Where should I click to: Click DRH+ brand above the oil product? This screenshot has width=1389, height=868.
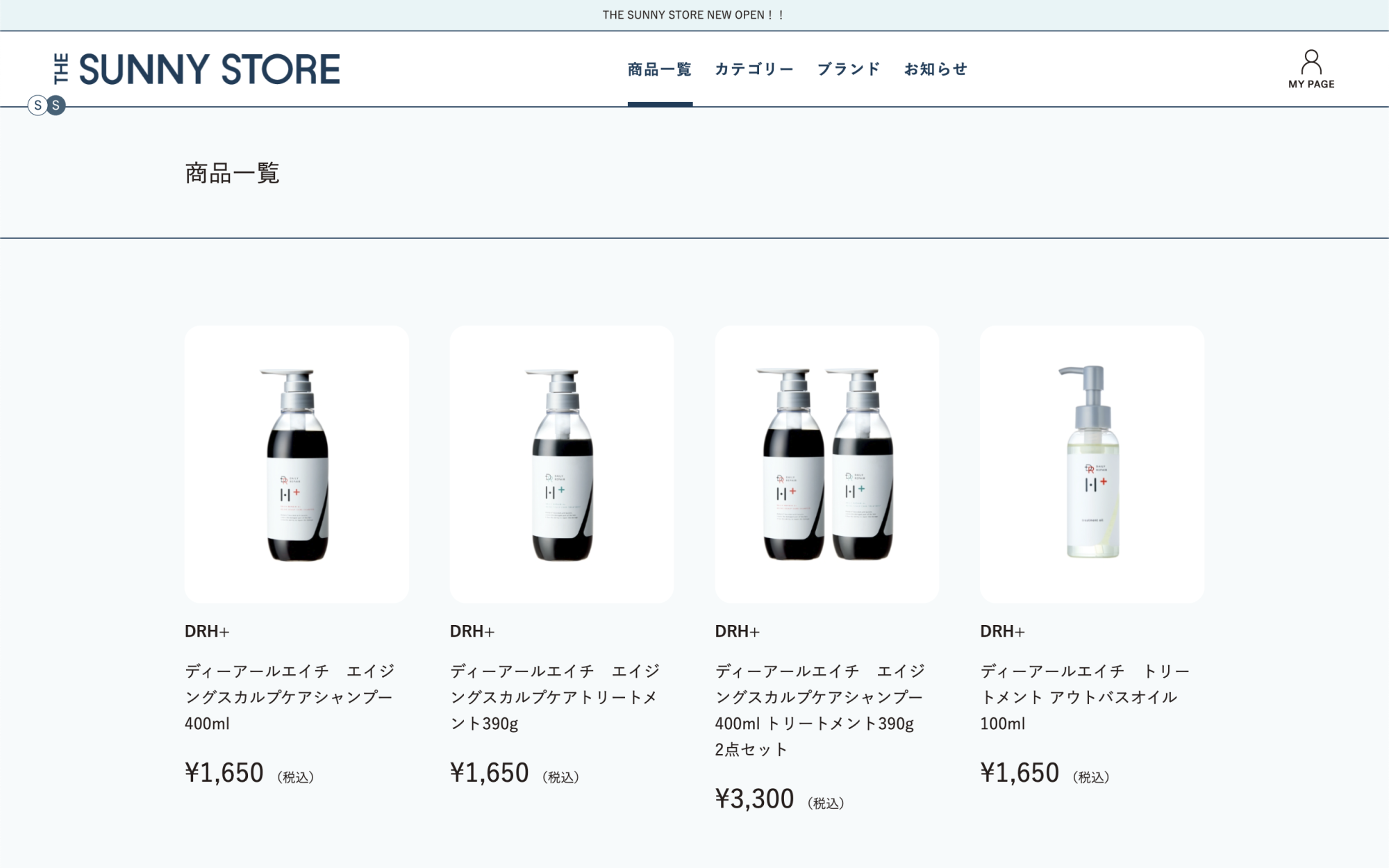coord(1003,631)
